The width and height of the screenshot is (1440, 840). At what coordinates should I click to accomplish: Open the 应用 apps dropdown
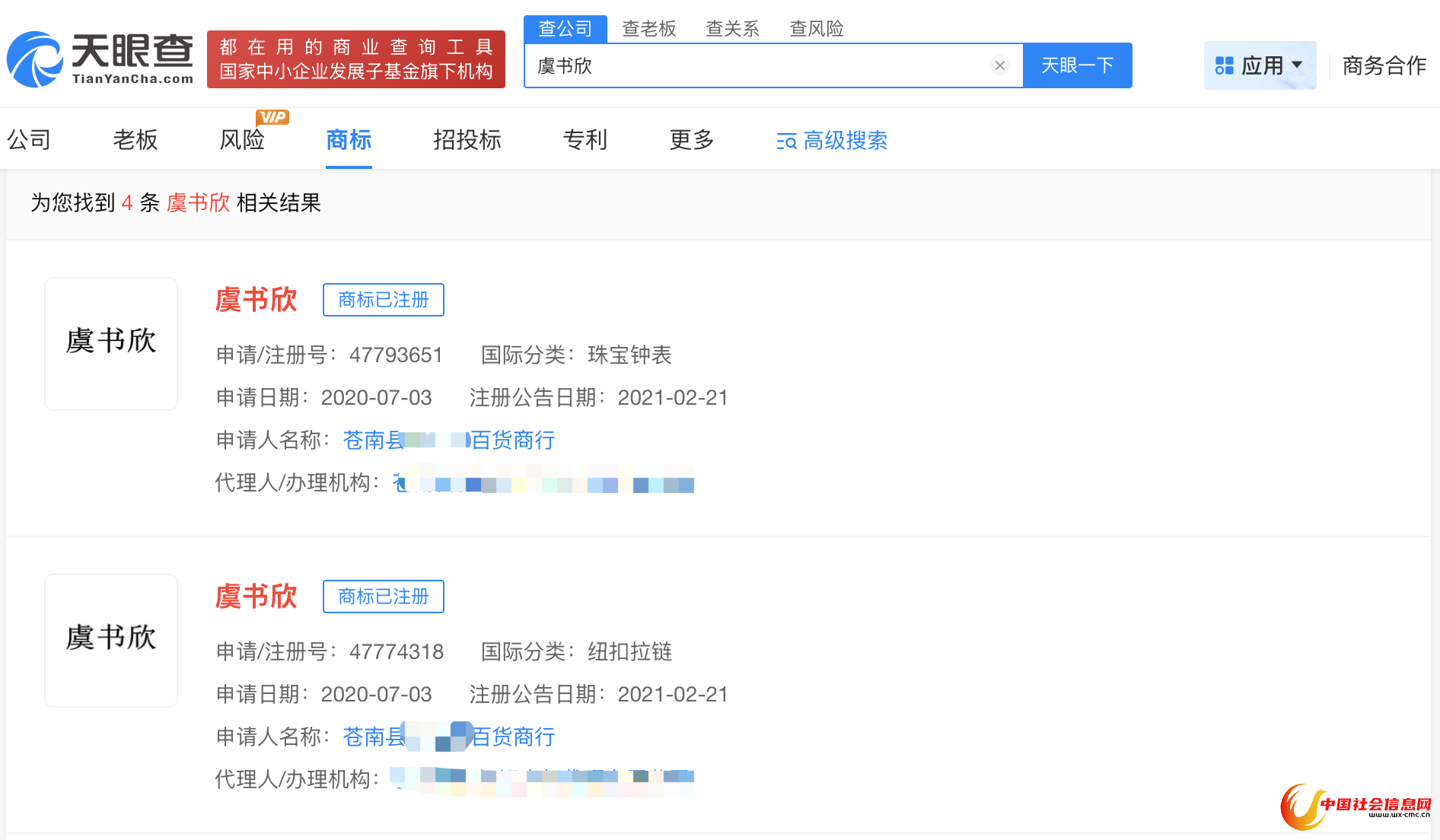[x=1260, y=65]
